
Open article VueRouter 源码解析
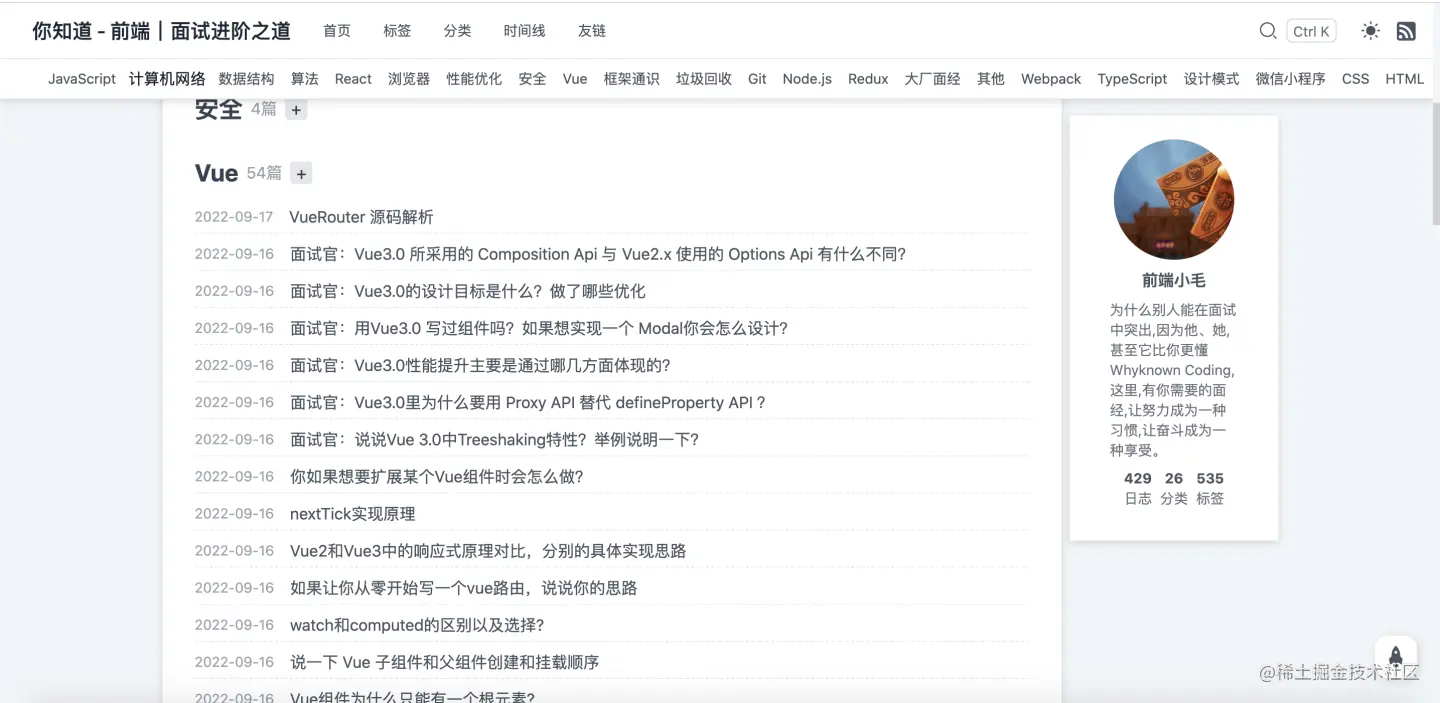362,217
